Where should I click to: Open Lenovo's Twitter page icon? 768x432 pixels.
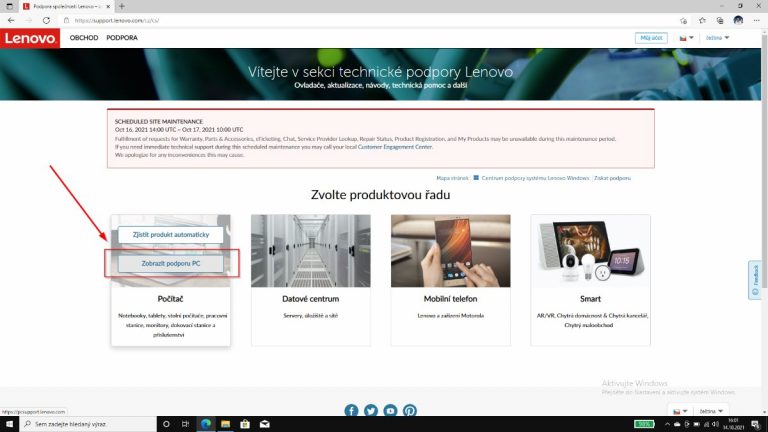pyautogui.click(x=371, y=410)
